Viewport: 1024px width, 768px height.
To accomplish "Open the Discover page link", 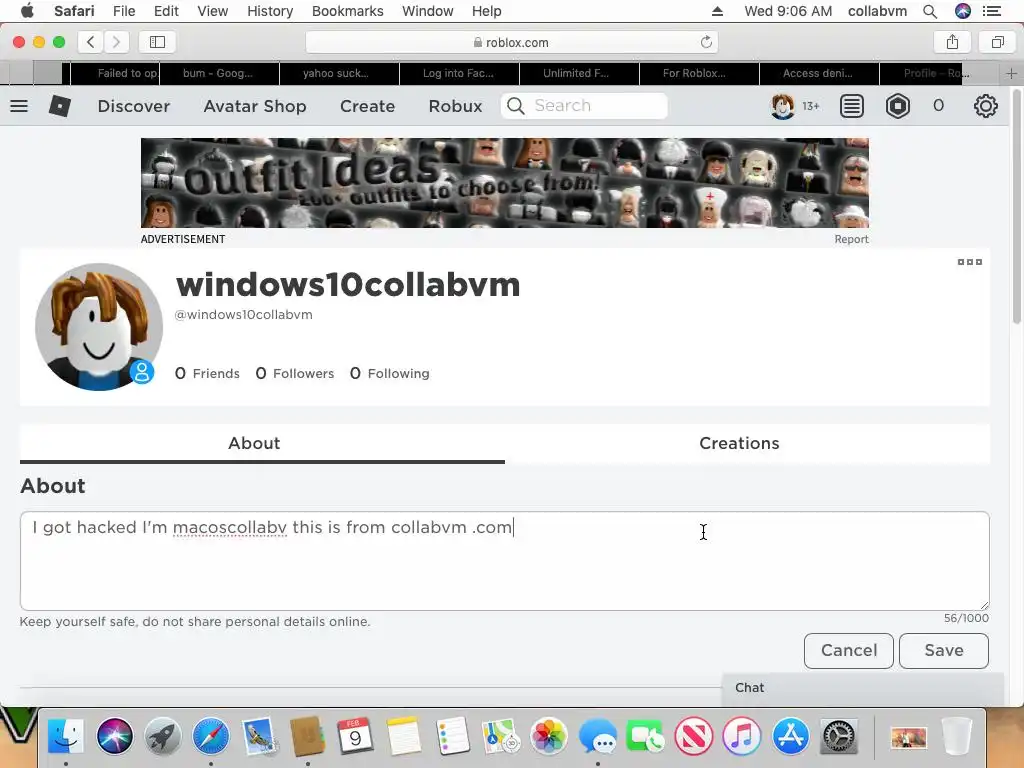I will click(x=134, y=106).
